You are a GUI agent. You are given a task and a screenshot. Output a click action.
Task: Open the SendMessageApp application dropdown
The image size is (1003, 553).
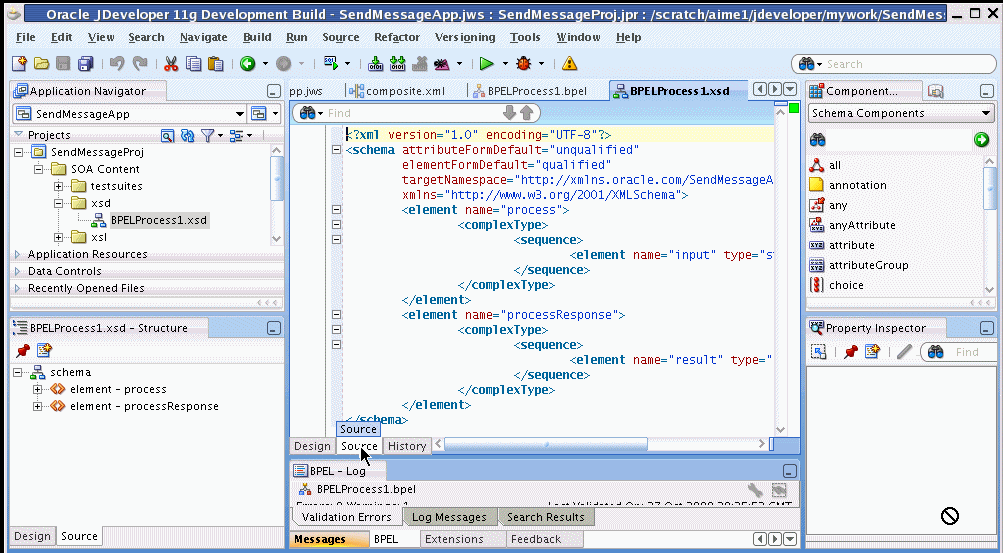pyautogui.click(x=238, y=114)
